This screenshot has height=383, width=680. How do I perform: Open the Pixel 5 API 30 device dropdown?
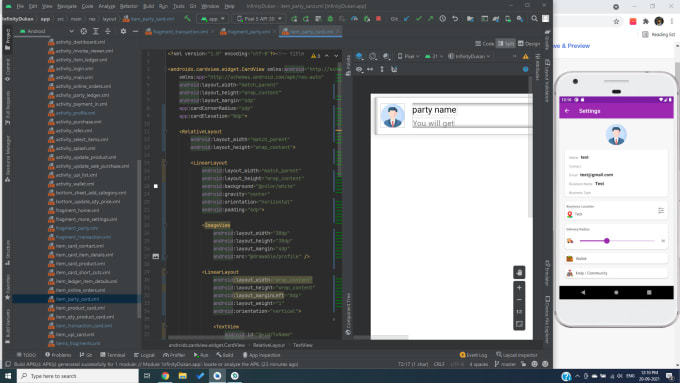point(259,19)
